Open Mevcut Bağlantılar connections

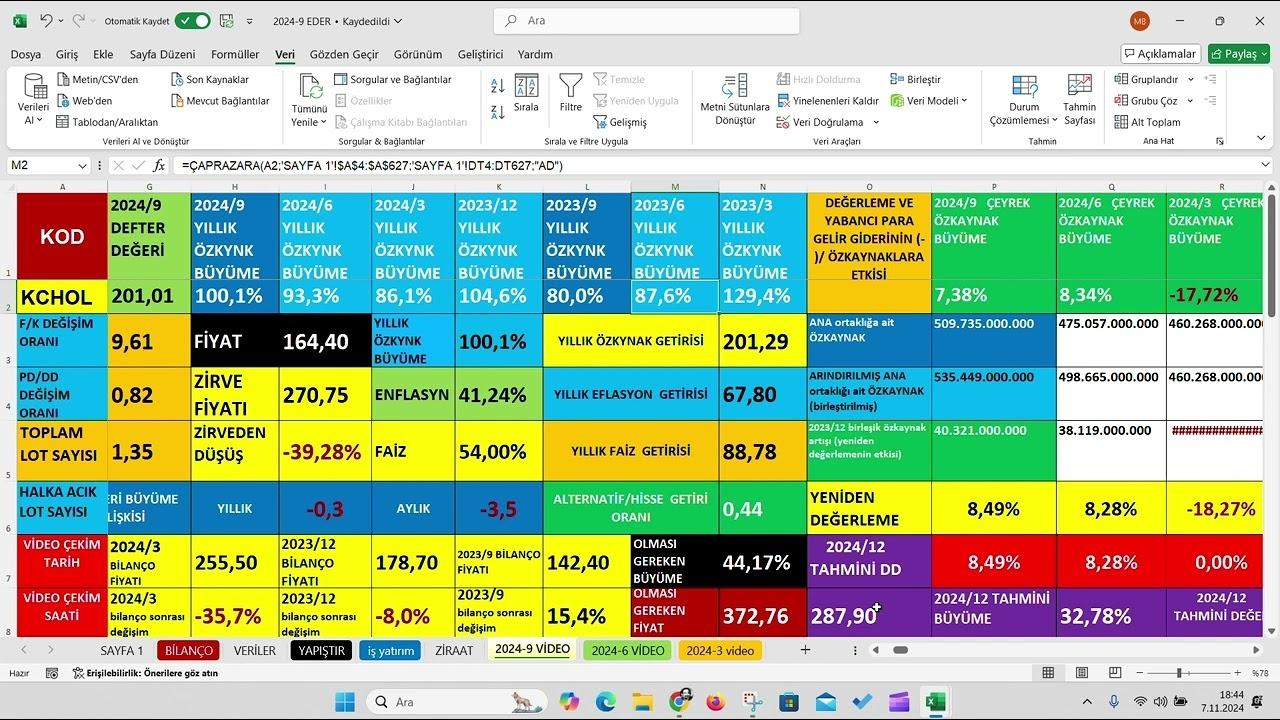click(220, 100)
